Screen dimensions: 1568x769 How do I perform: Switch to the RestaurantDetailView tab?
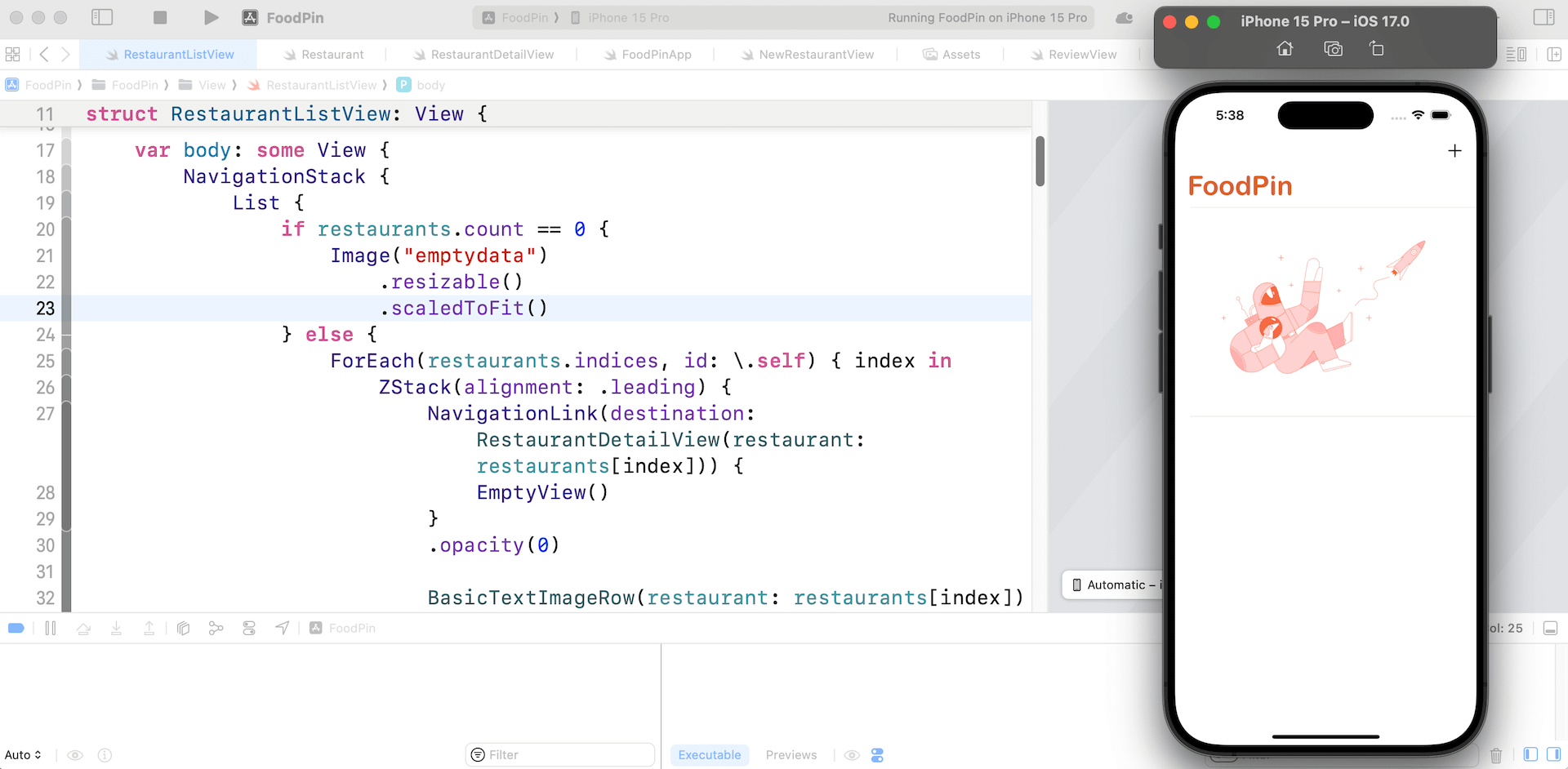pyautogui.click(x=492, y=55)
